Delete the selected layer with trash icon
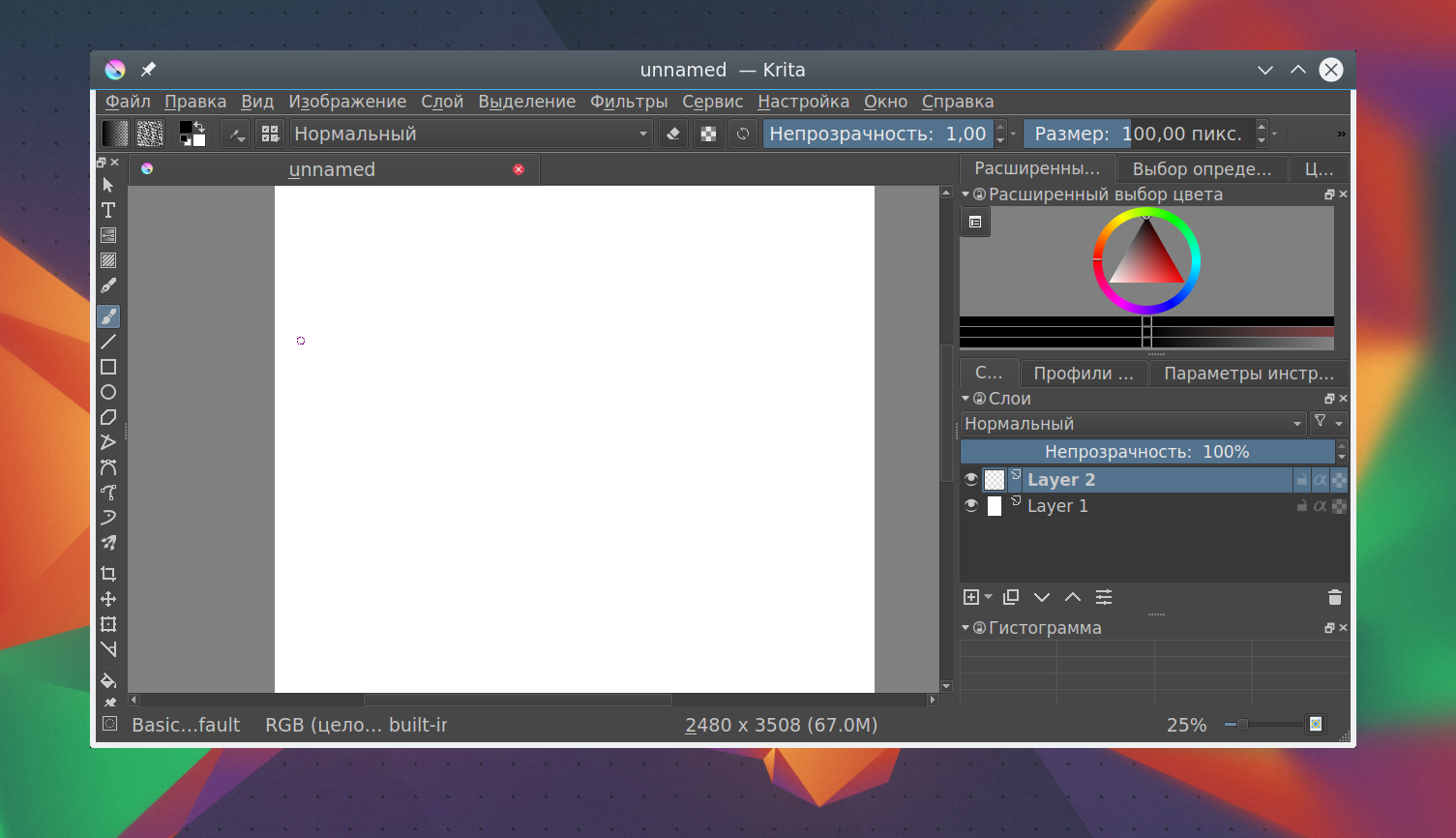Screen dimensions: 1456x838 1335,597
